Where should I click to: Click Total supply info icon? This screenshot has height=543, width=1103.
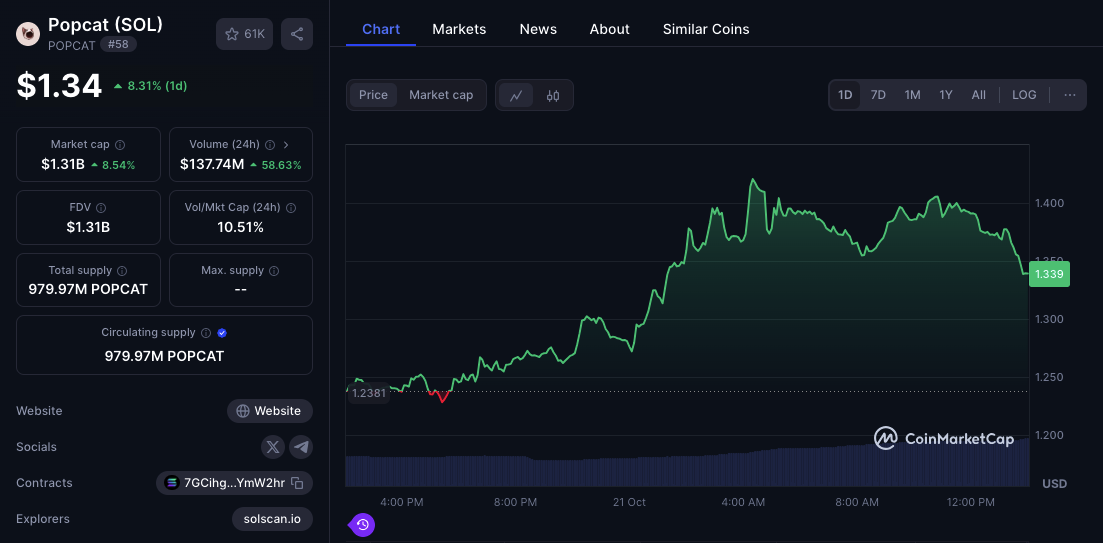tap(122, 270)
